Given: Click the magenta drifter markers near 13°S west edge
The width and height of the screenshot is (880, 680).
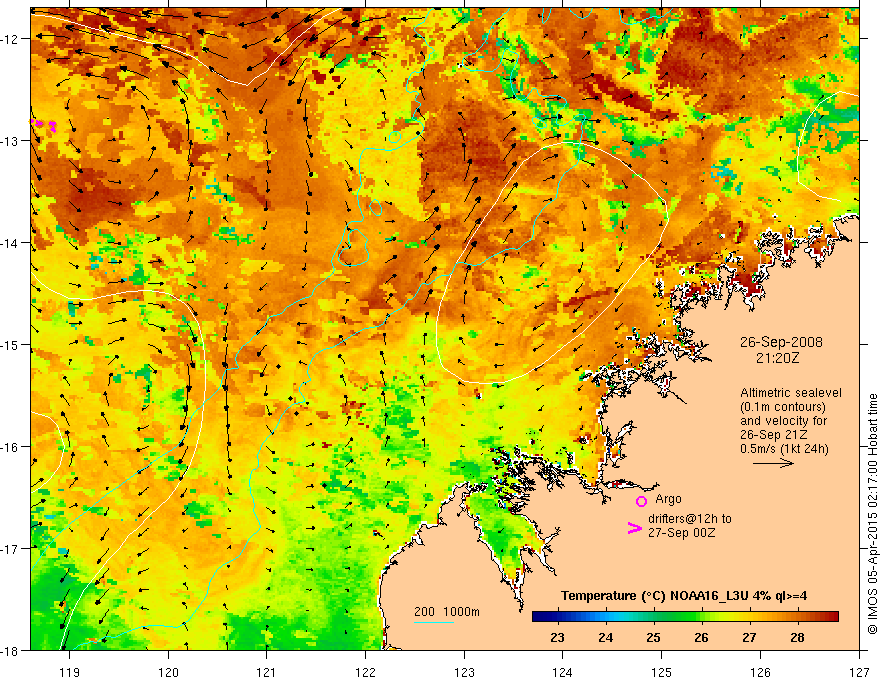Looking at the screenshot, I should pos(44,125).
